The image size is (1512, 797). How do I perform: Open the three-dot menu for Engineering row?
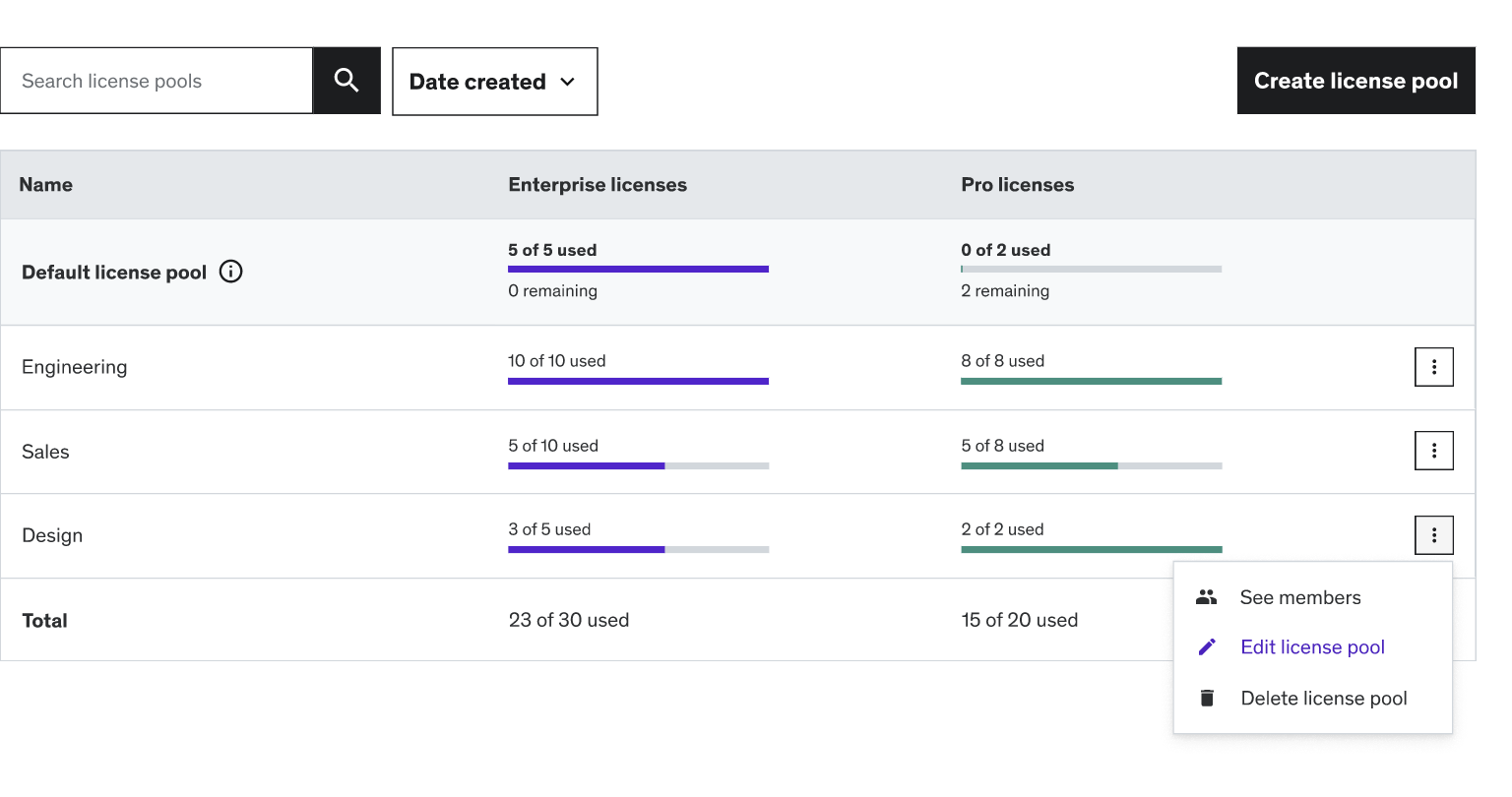click(1433, 367)
